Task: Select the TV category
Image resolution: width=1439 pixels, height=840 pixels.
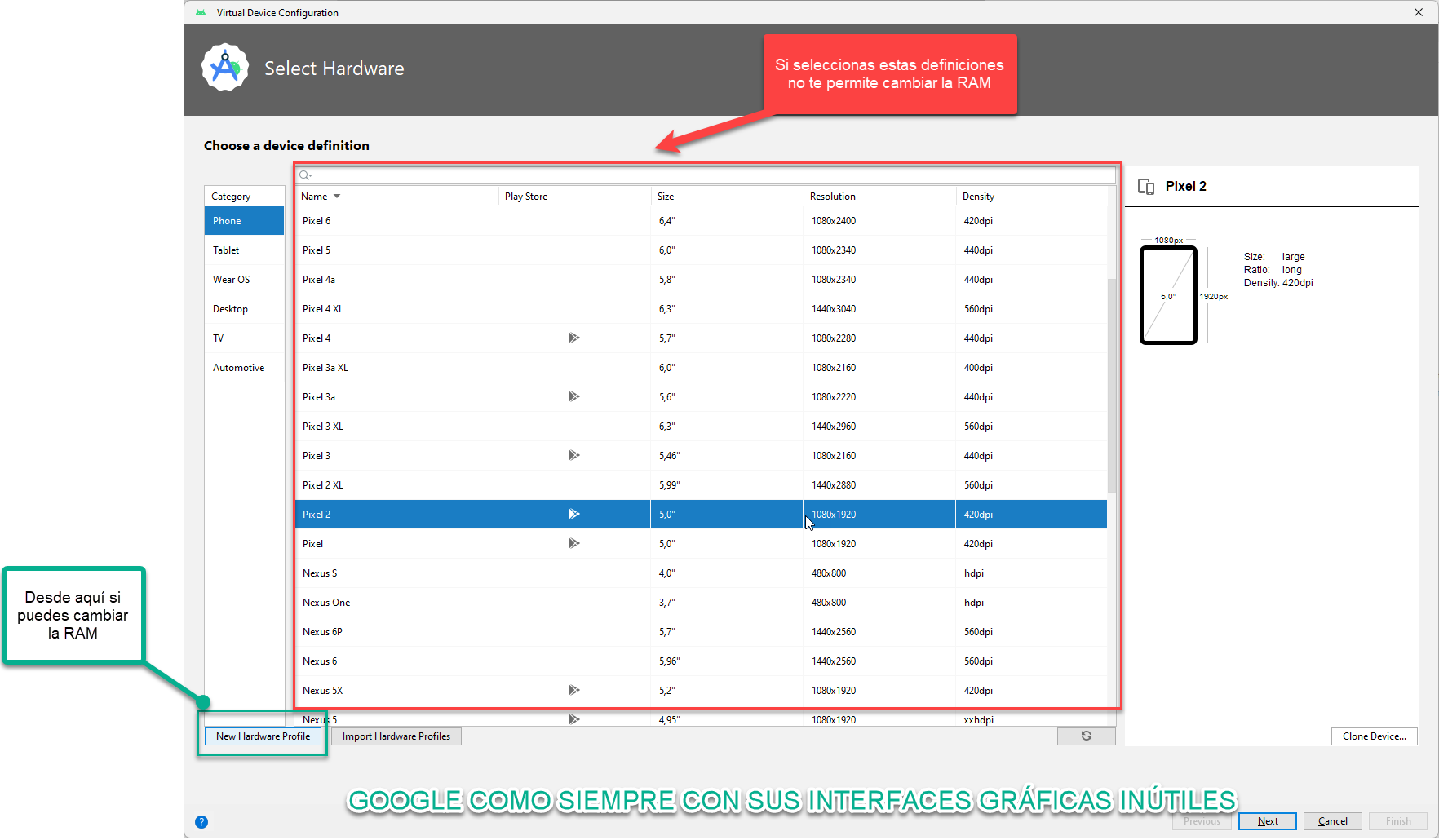Action: (x=244, y=338)
